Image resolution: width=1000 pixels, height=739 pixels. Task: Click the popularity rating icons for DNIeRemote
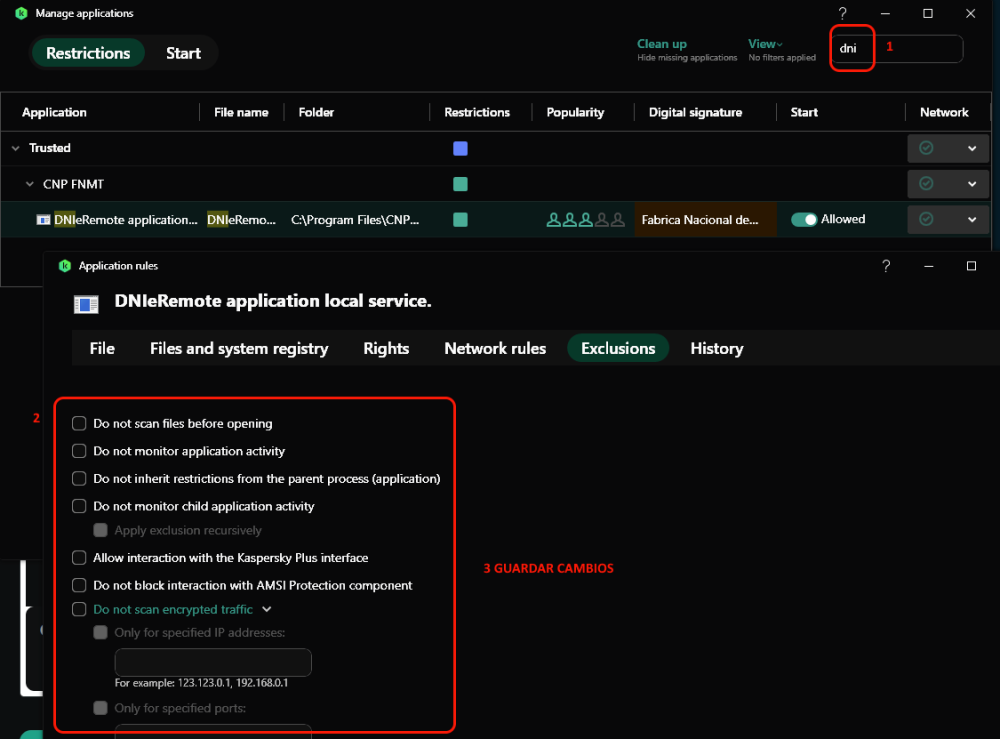tap(585, 220)
